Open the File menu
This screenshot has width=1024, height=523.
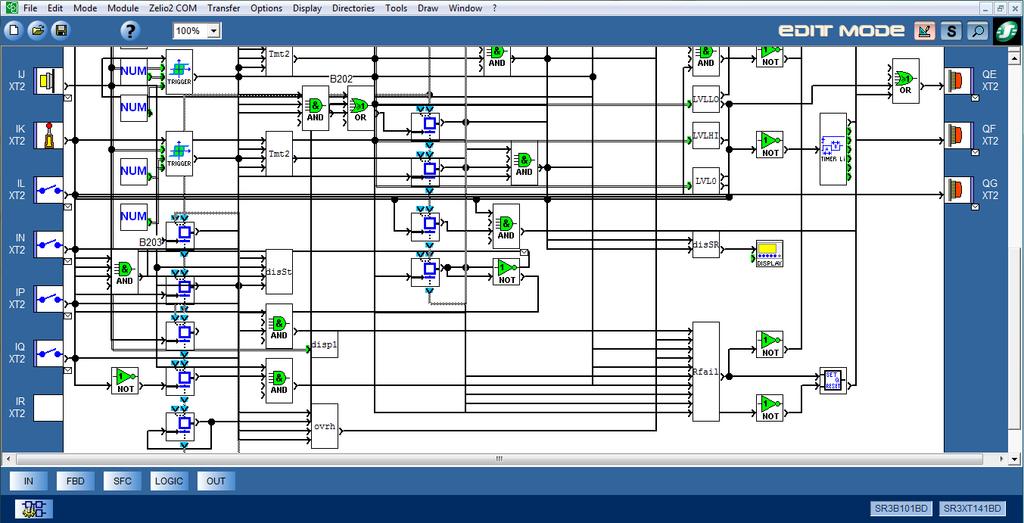(x=30, y=8)
